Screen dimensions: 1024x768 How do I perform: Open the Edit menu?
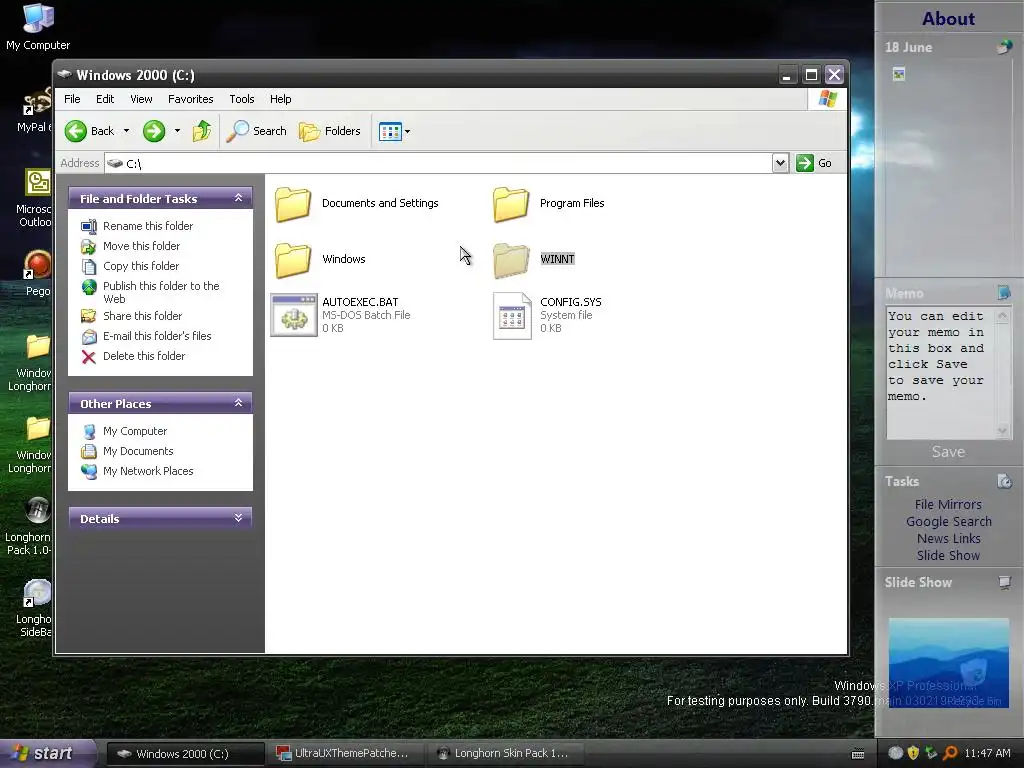pyautogui.click(x=104, y=99)
